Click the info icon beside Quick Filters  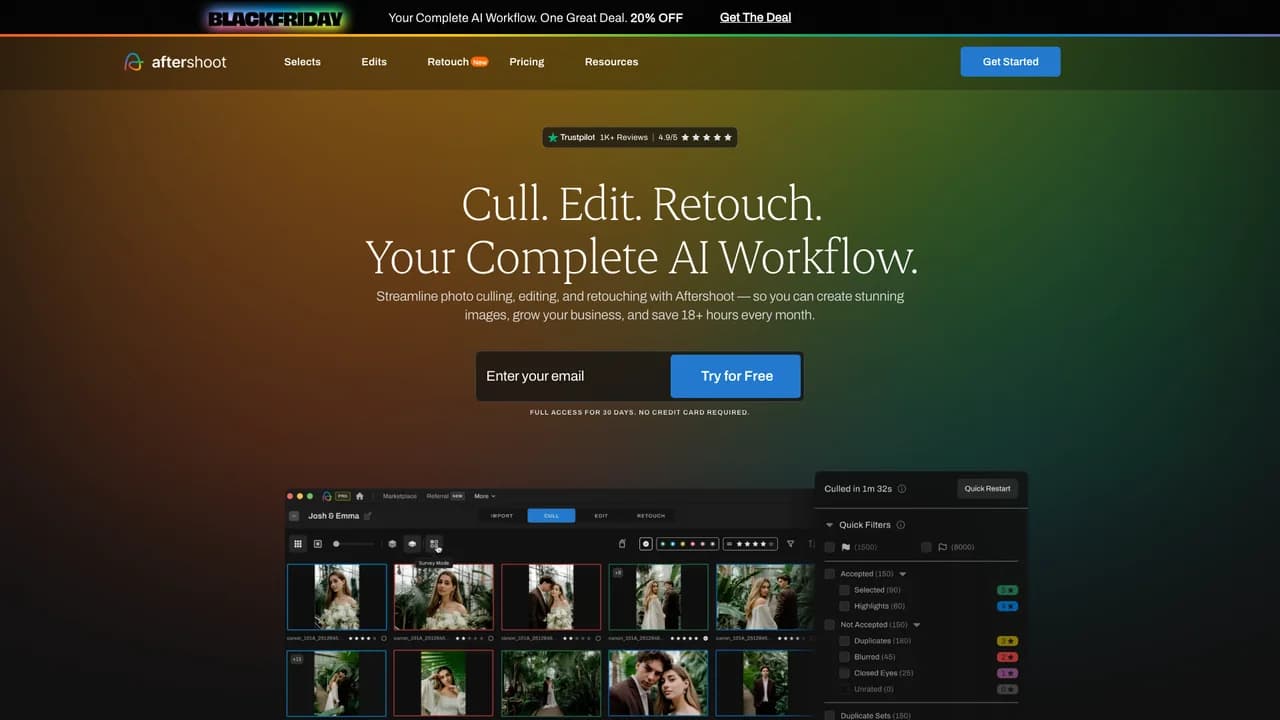coord(901,525)
